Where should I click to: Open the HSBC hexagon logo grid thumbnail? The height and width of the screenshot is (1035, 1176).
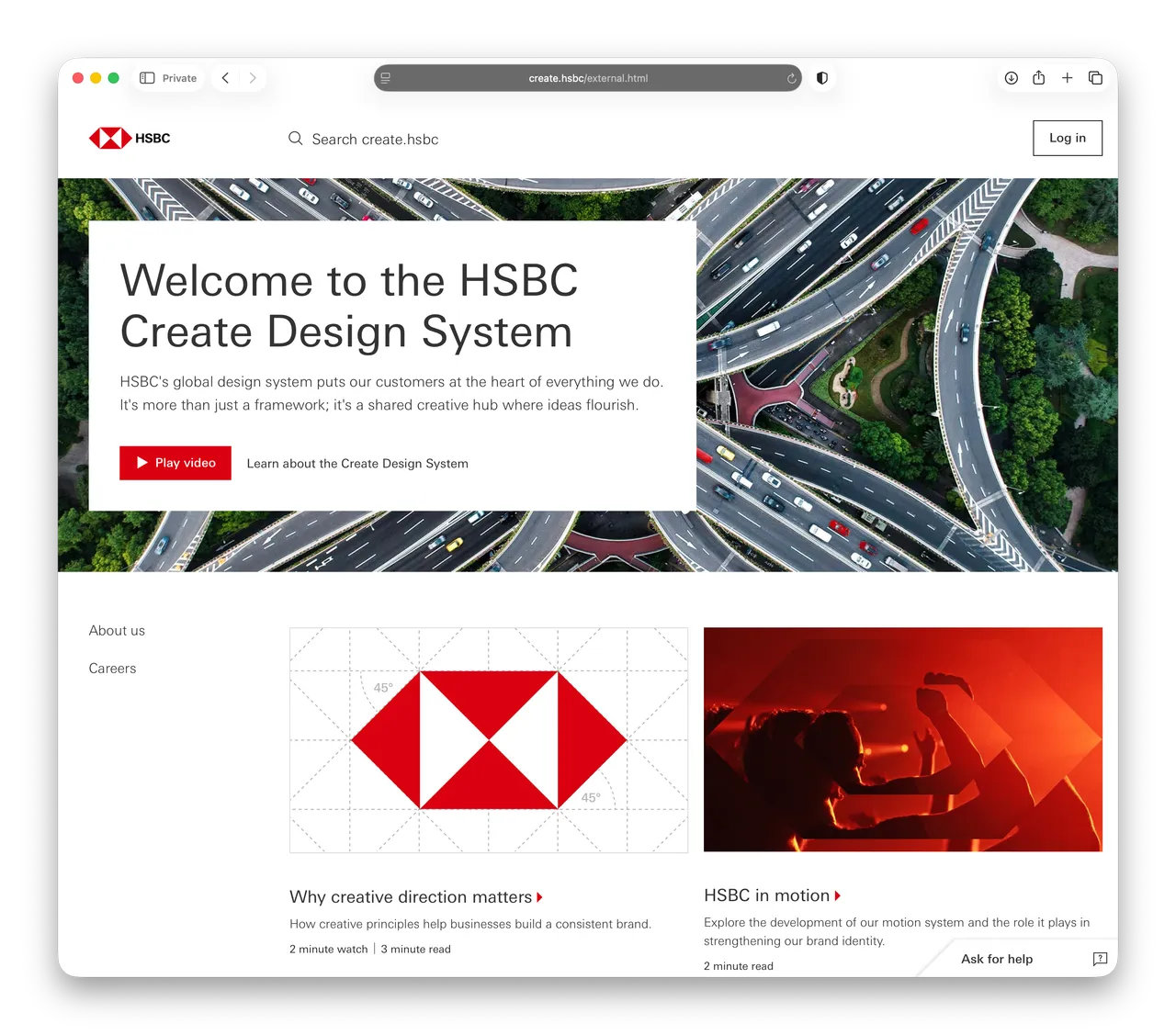(489, 740)
